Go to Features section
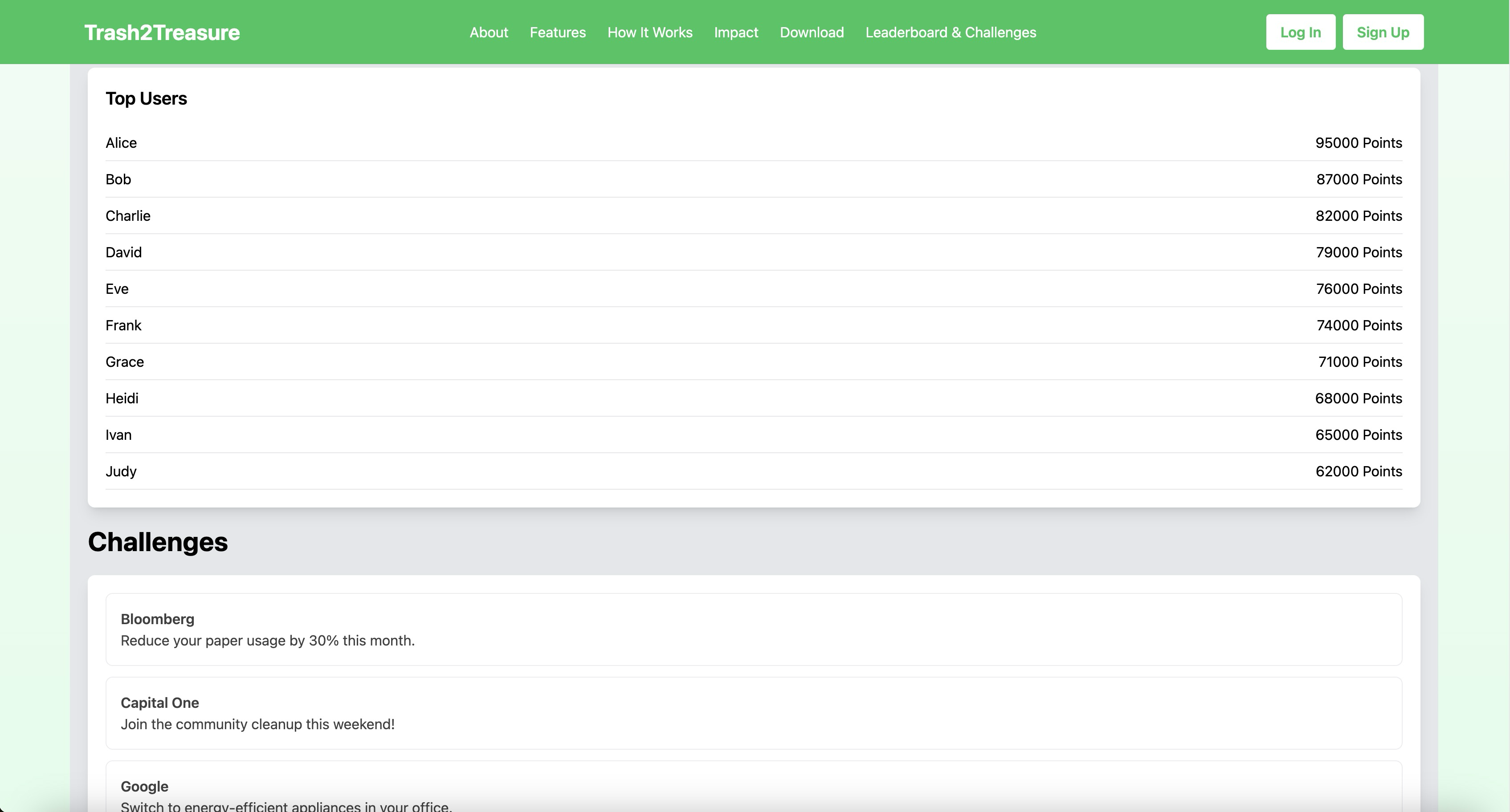1510x812 pixels. (558, 32)
